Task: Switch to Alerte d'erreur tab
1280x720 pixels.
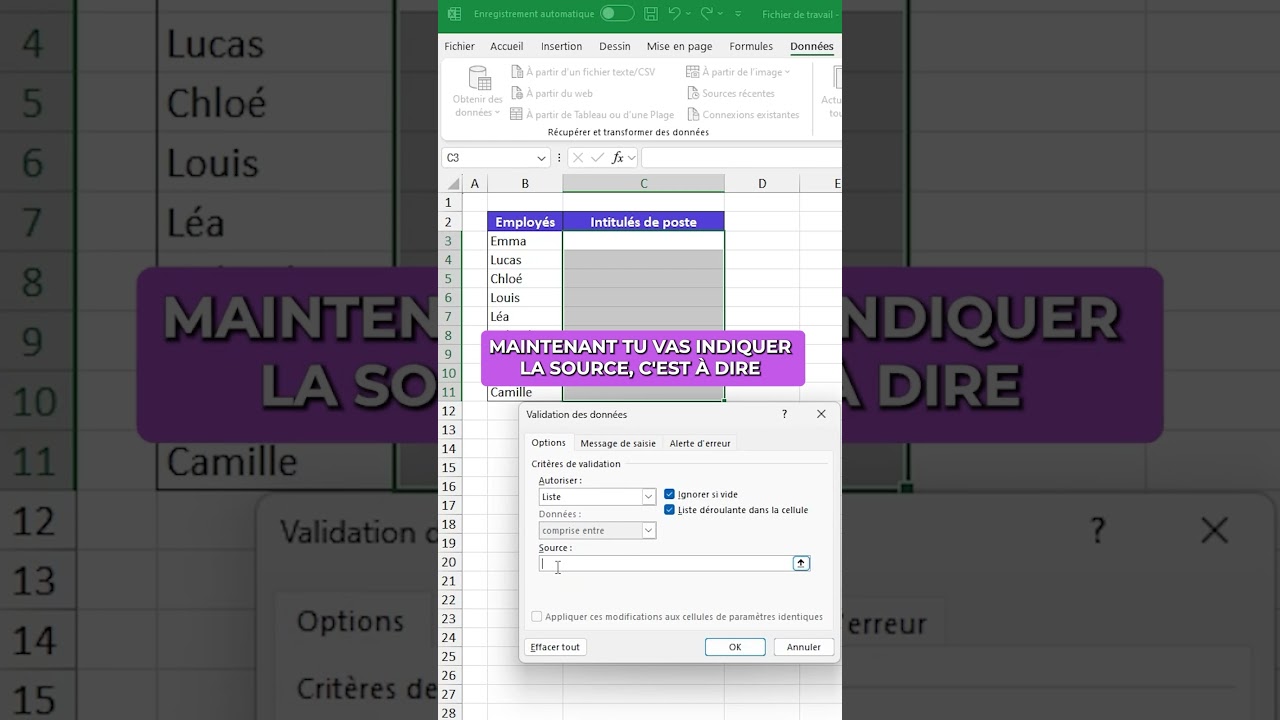Action: point(700,443)
